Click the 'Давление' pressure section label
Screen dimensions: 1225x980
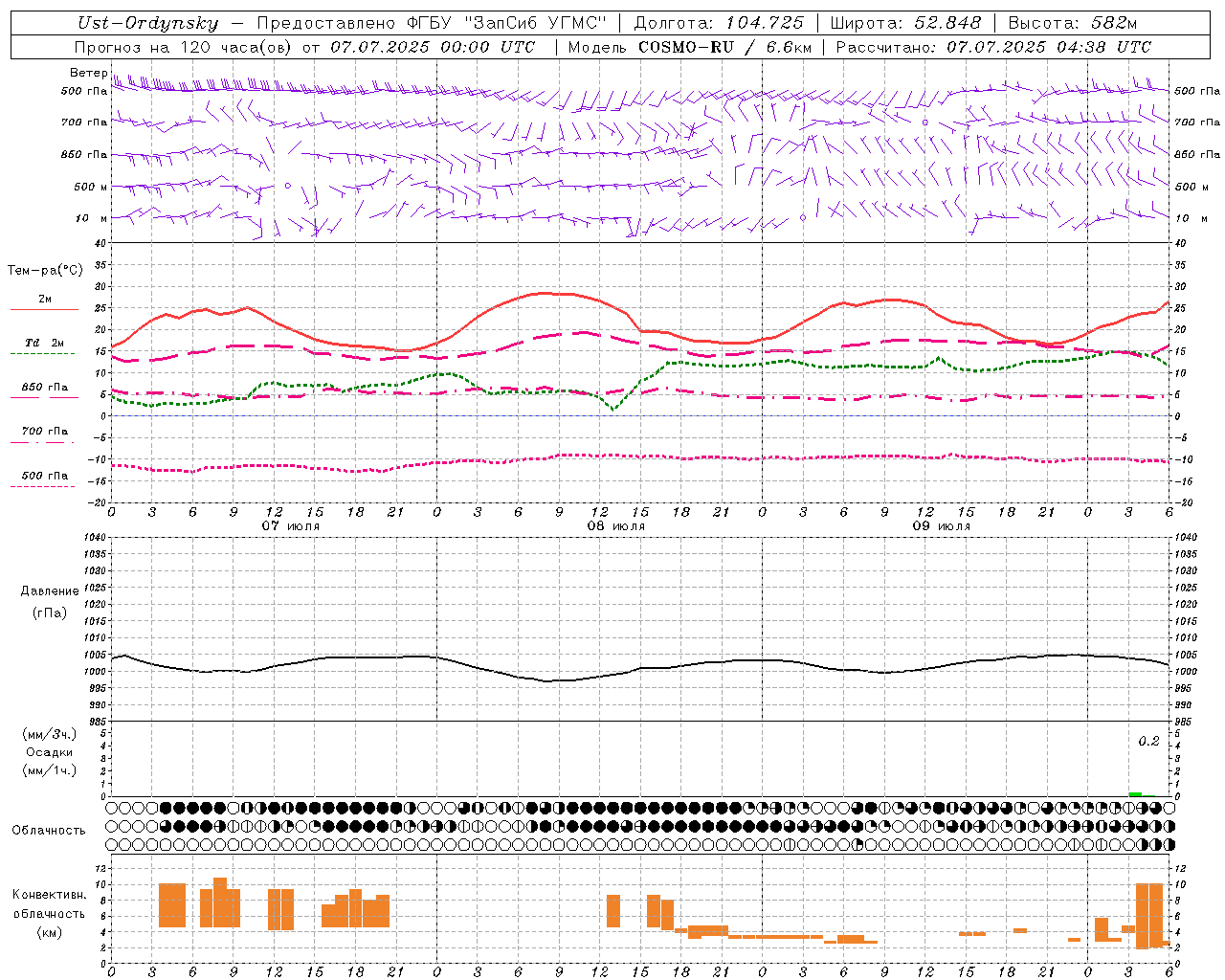(50, 591)
